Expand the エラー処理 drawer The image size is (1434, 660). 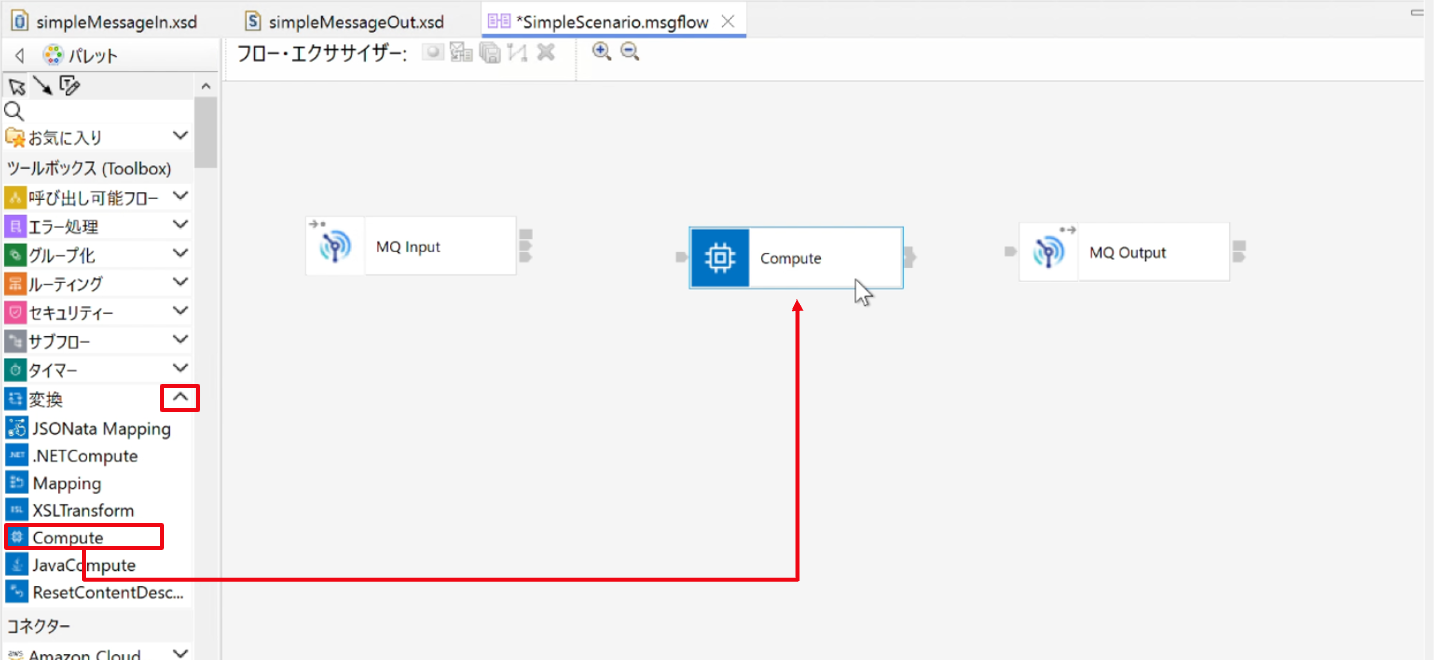click(x=180, y=225)
